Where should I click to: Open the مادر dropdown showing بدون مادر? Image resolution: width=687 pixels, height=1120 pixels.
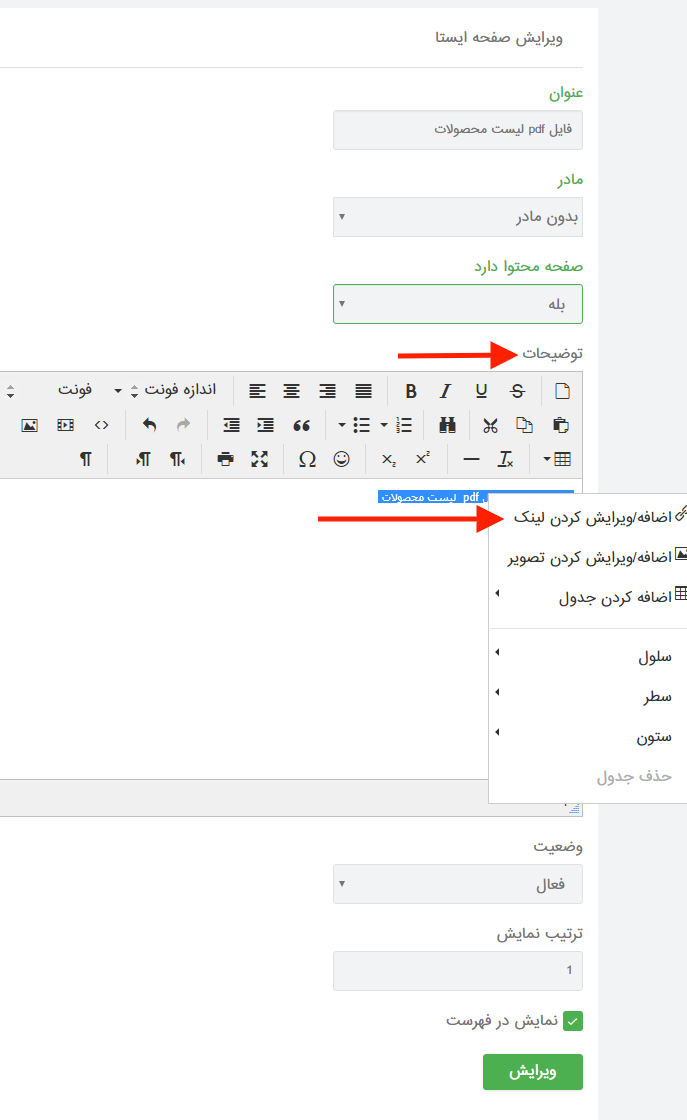coord(458,217)
